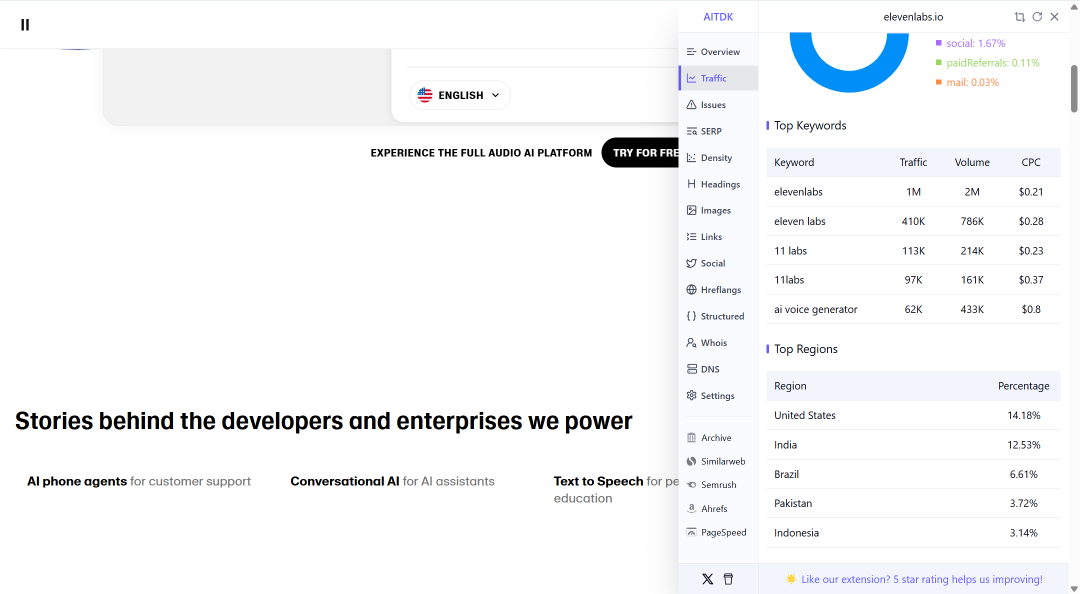Click the Top Keywords heading
This screenshot has width=1080, height=594.
click(810, 125)
